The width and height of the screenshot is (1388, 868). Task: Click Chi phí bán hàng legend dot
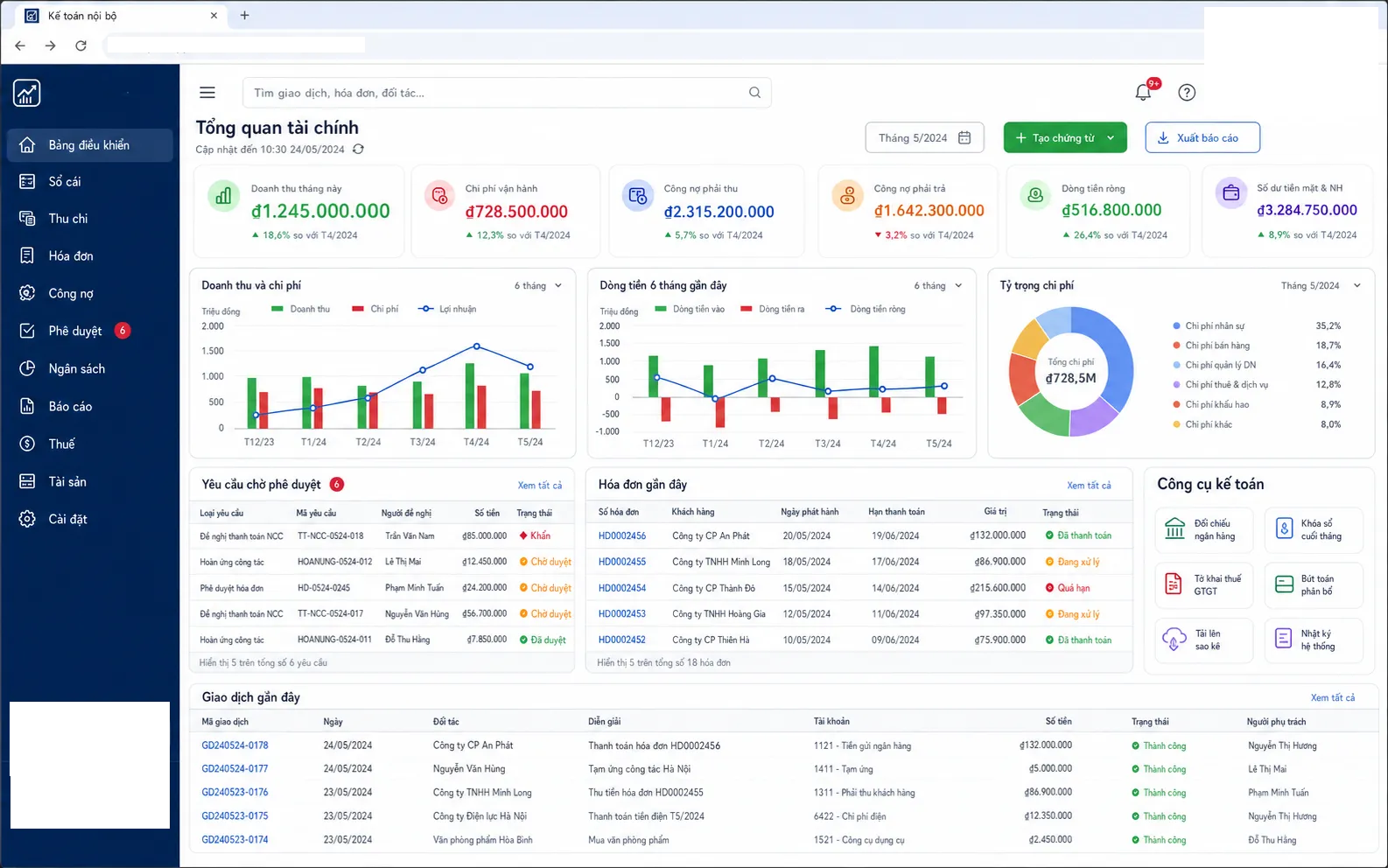[x=1177, y=346]
